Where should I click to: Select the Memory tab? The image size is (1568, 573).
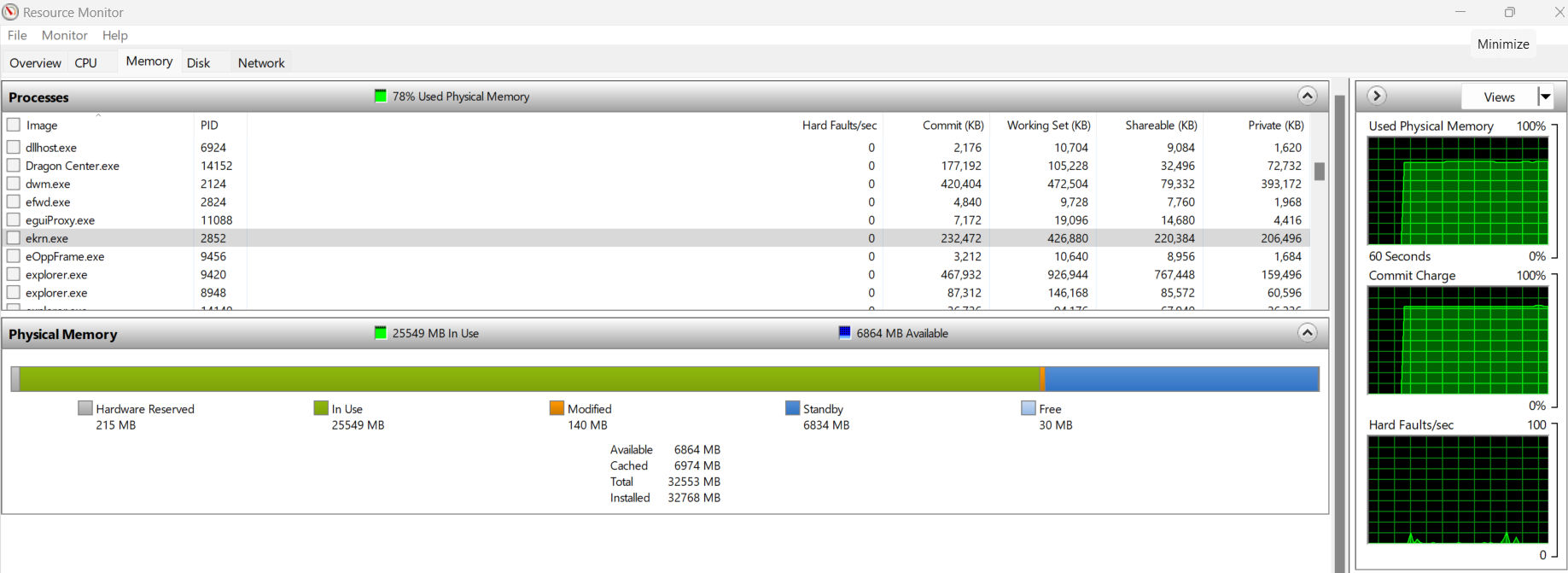[x=149, y=61]
